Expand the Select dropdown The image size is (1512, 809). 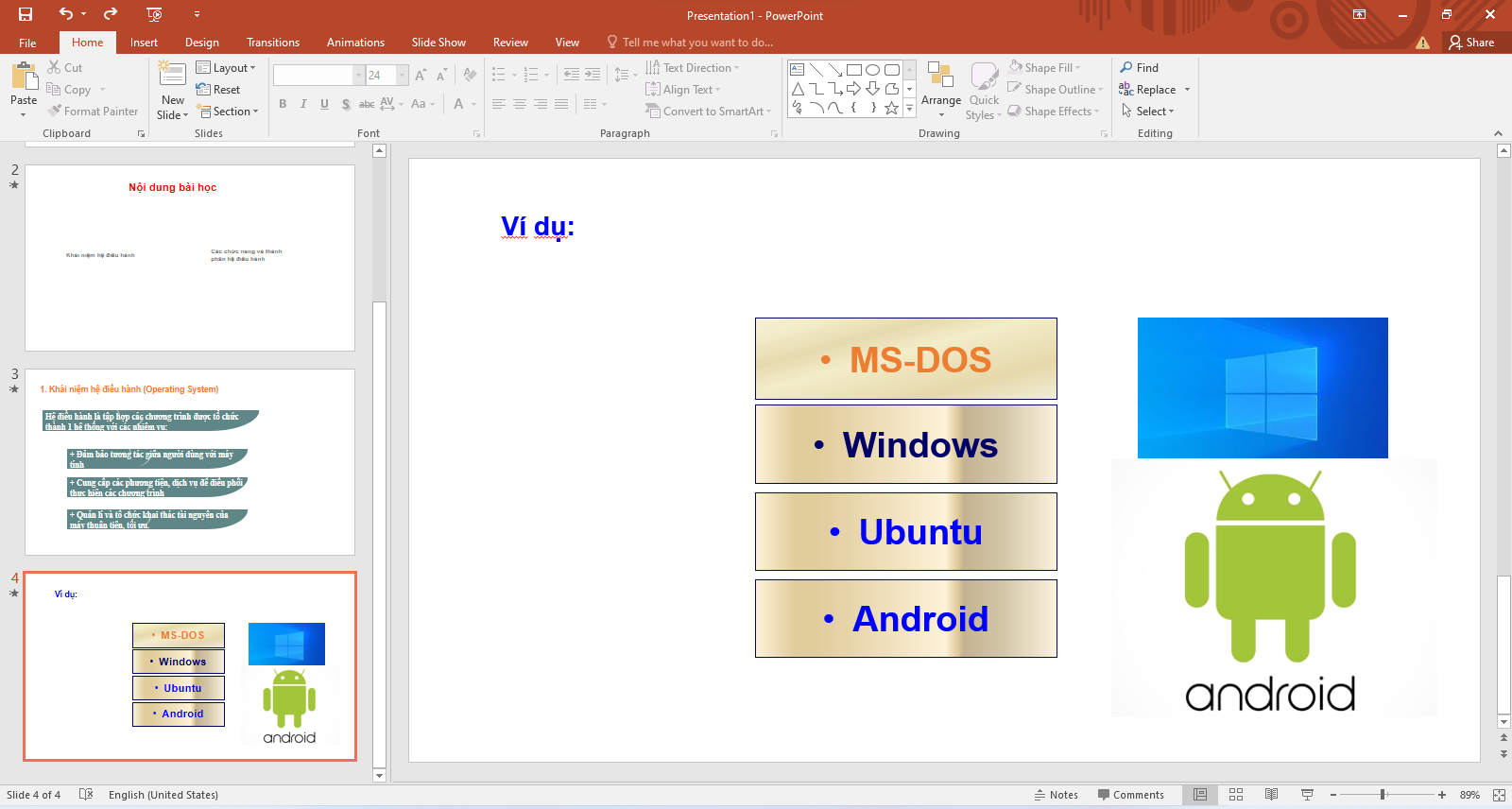pos(1147,112)
